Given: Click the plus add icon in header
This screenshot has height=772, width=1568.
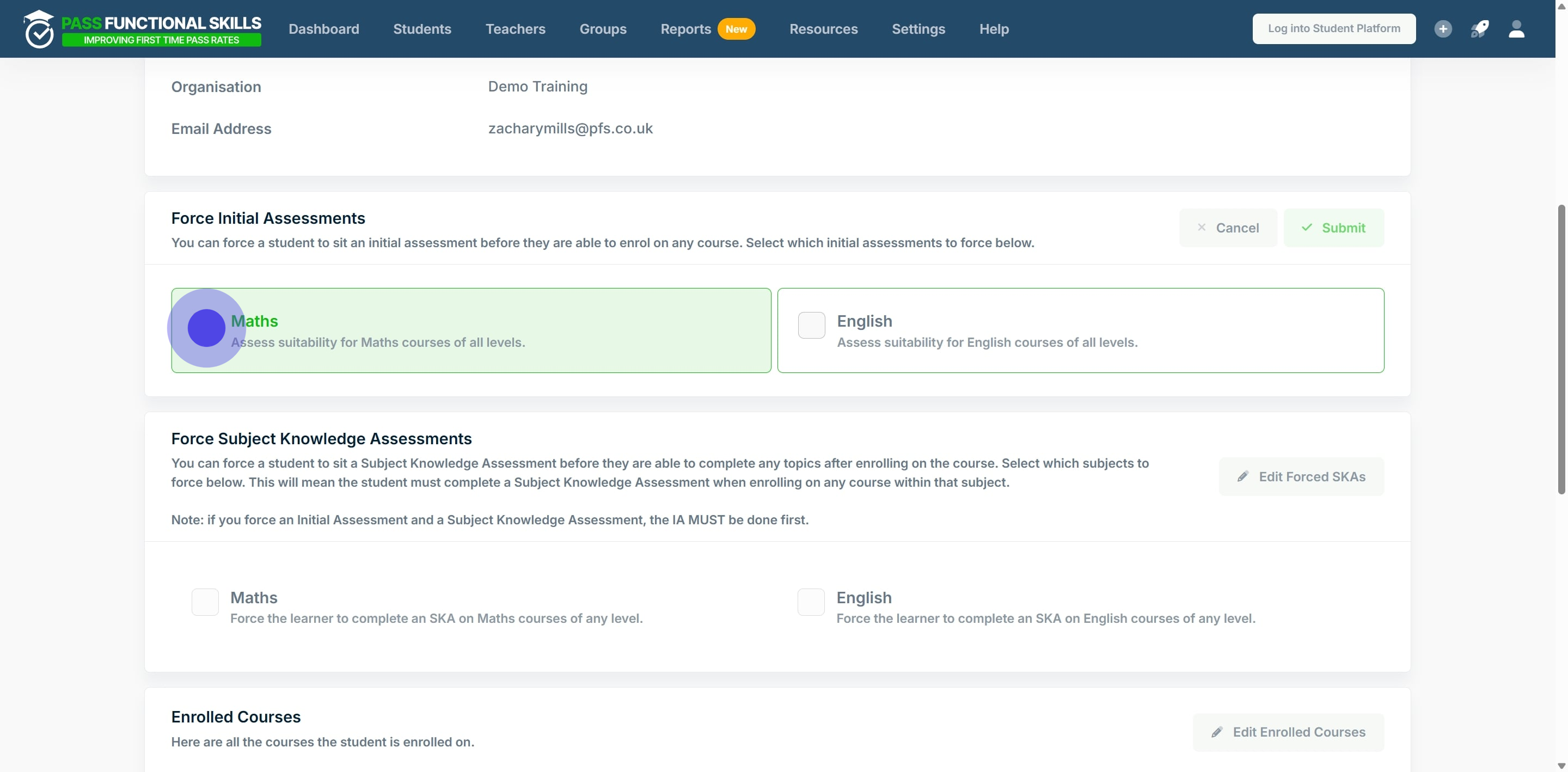Looking at the screenshot, I should point(1443,29).
